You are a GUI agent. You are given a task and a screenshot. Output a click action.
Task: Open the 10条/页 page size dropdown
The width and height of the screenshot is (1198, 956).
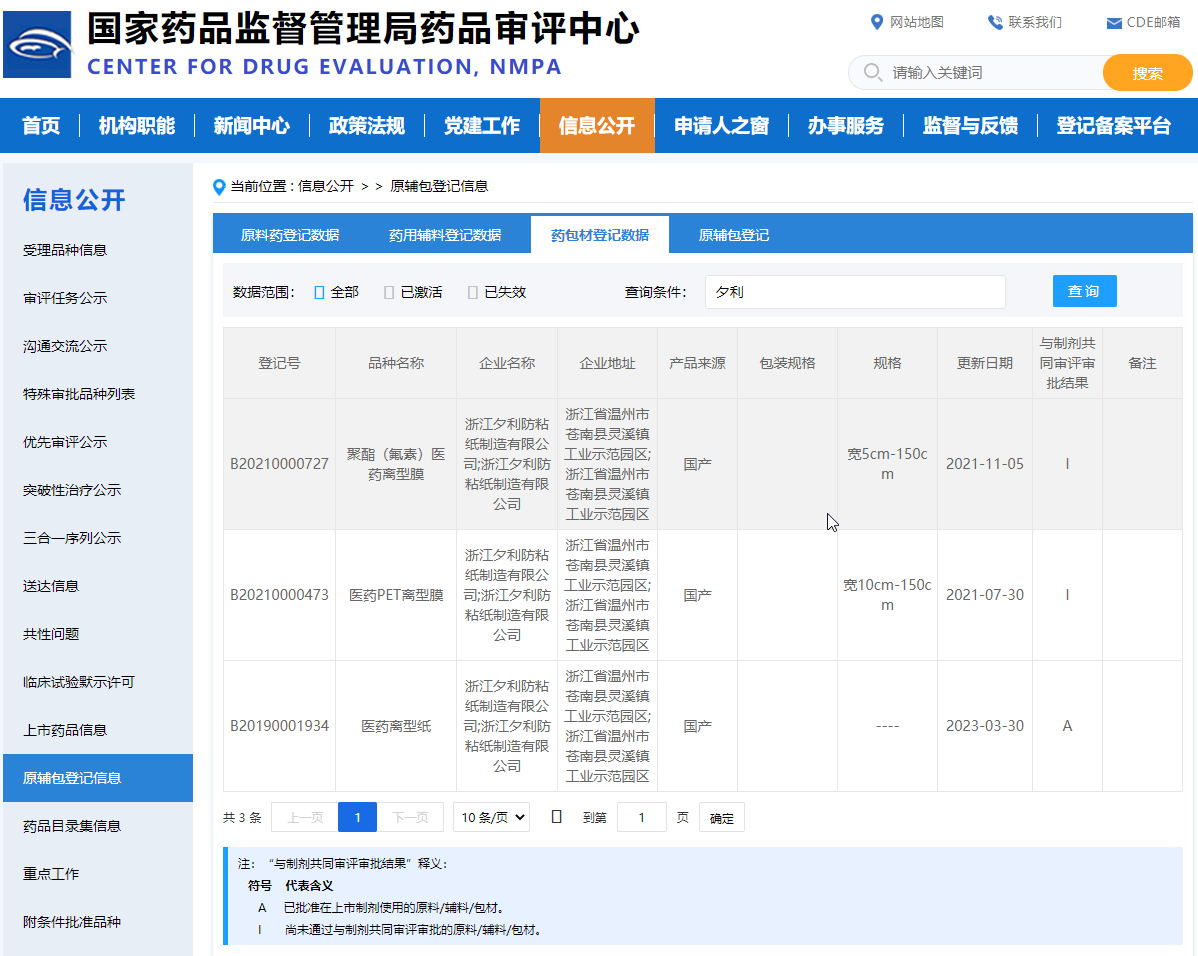click(491, 817)
